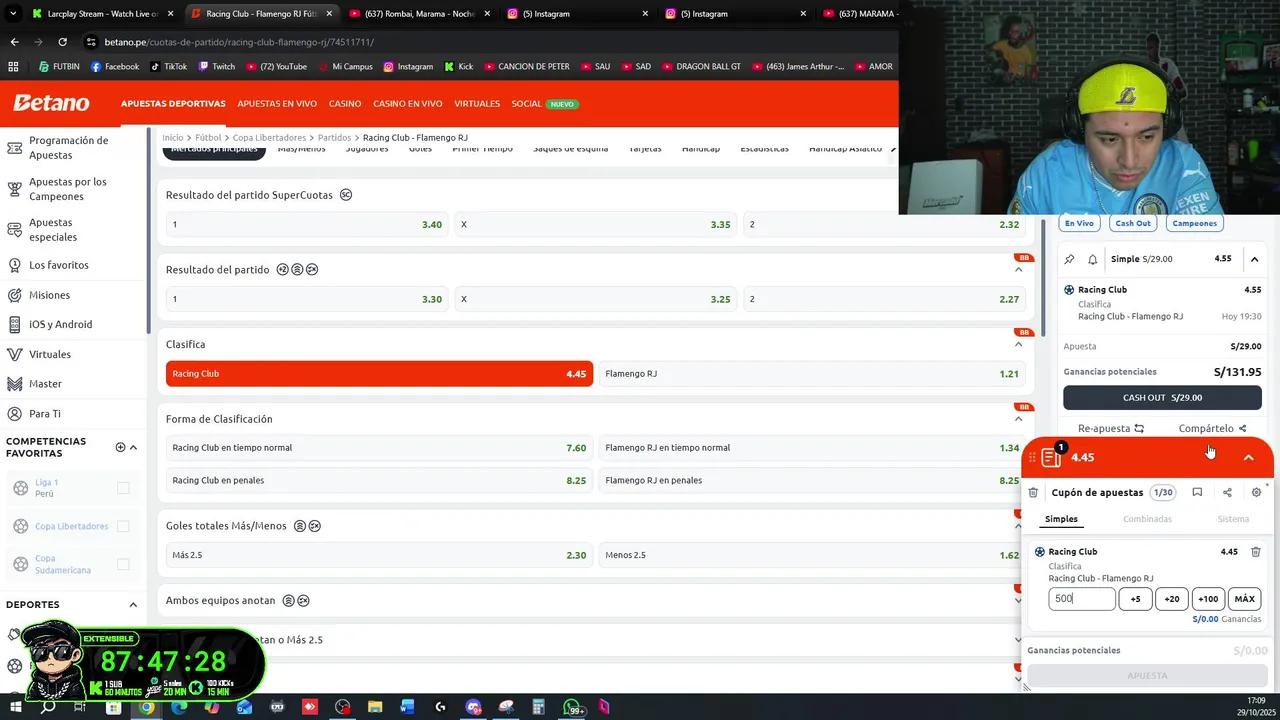The image size is (1280, 720).
Task: Open Master in sidebar
Action: pyautogui.click(x=45, y=383)
